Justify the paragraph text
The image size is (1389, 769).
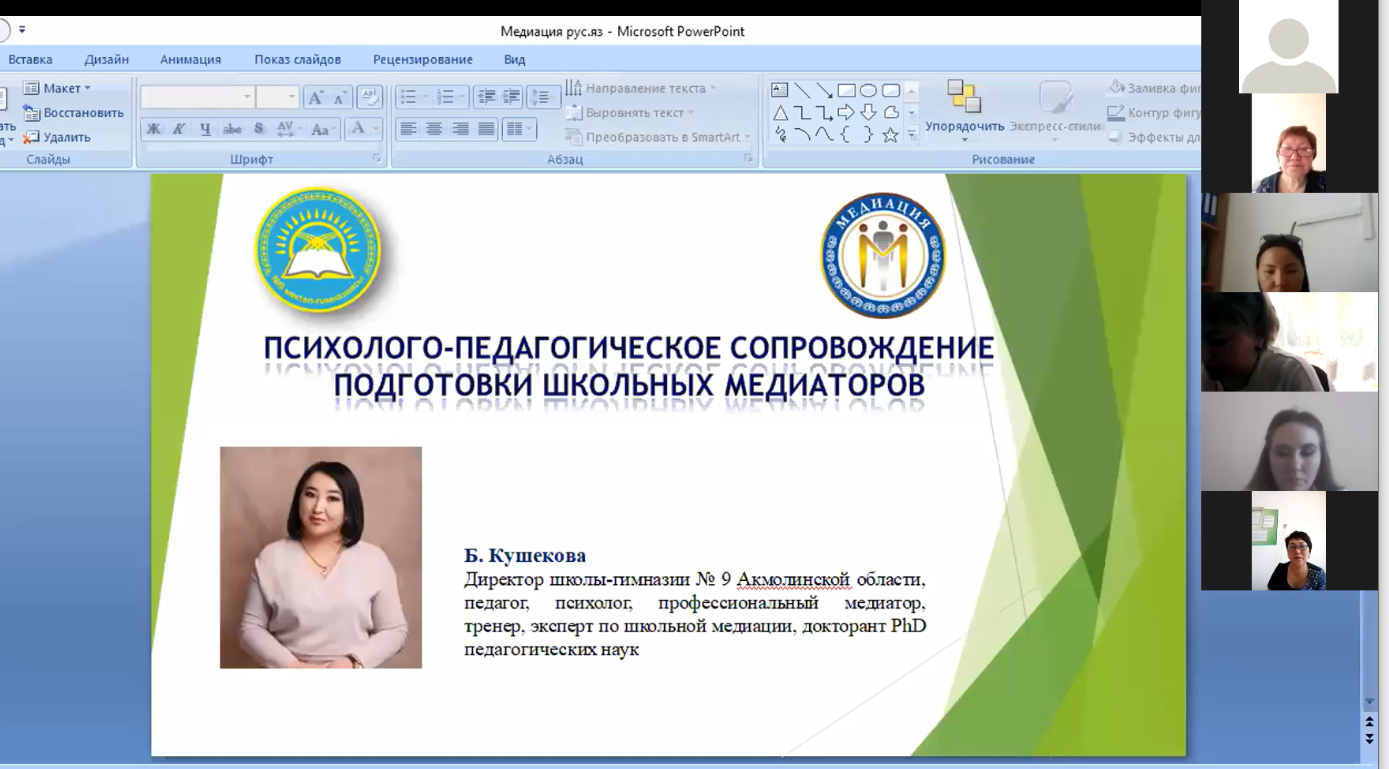point(486,129)
